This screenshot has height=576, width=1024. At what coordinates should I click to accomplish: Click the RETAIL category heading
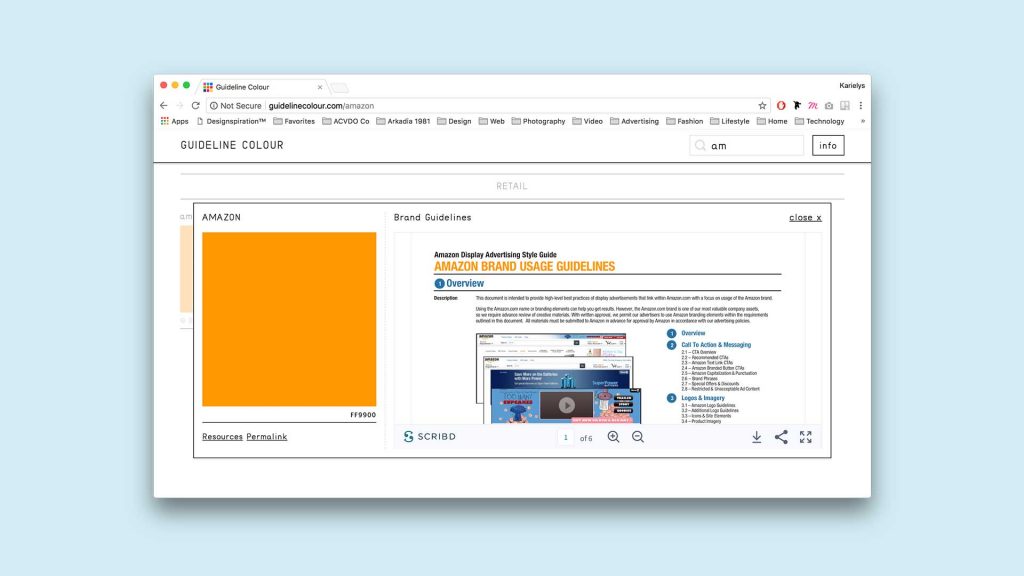(x=511, y=186)
